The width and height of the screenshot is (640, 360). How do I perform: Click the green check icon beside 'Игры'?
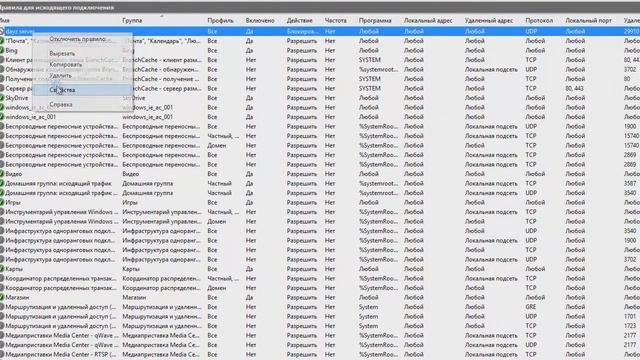click(2, 202)
